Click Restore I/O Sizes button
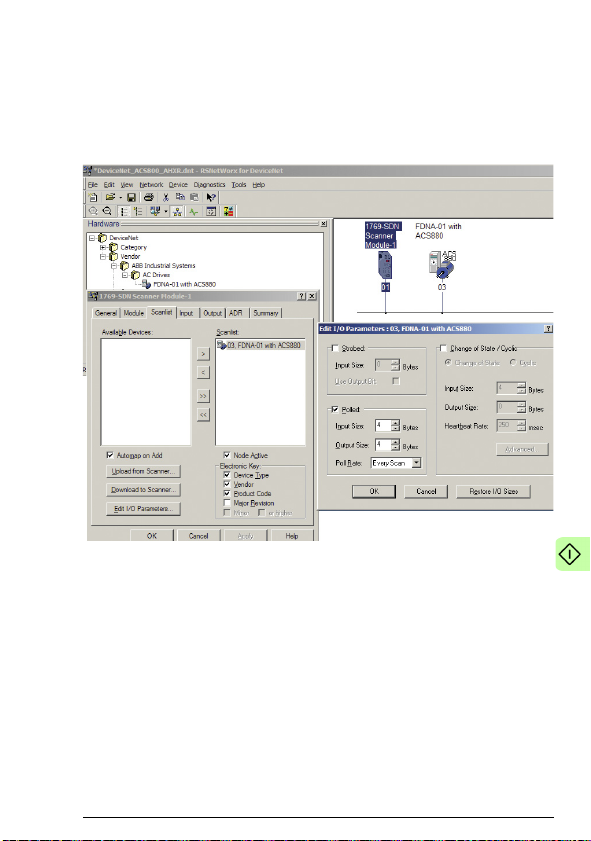Image resolution: width=591 pixels, height=841 pixels. click(493, 491)
